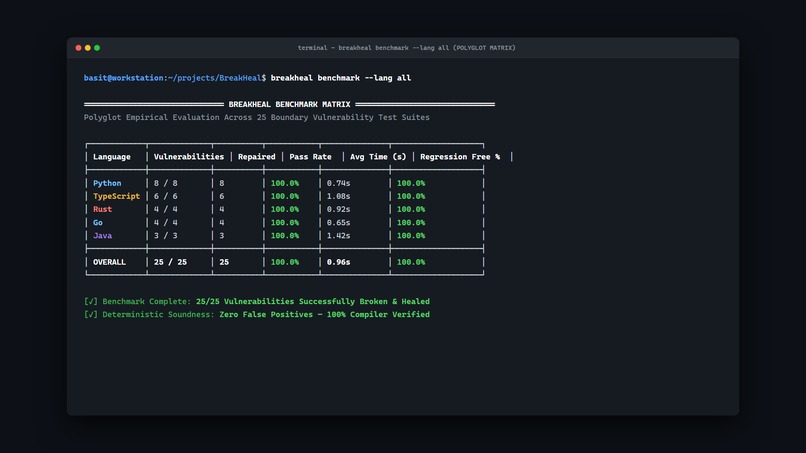Click Python's avg time '0.74s'

coord(338,183)
